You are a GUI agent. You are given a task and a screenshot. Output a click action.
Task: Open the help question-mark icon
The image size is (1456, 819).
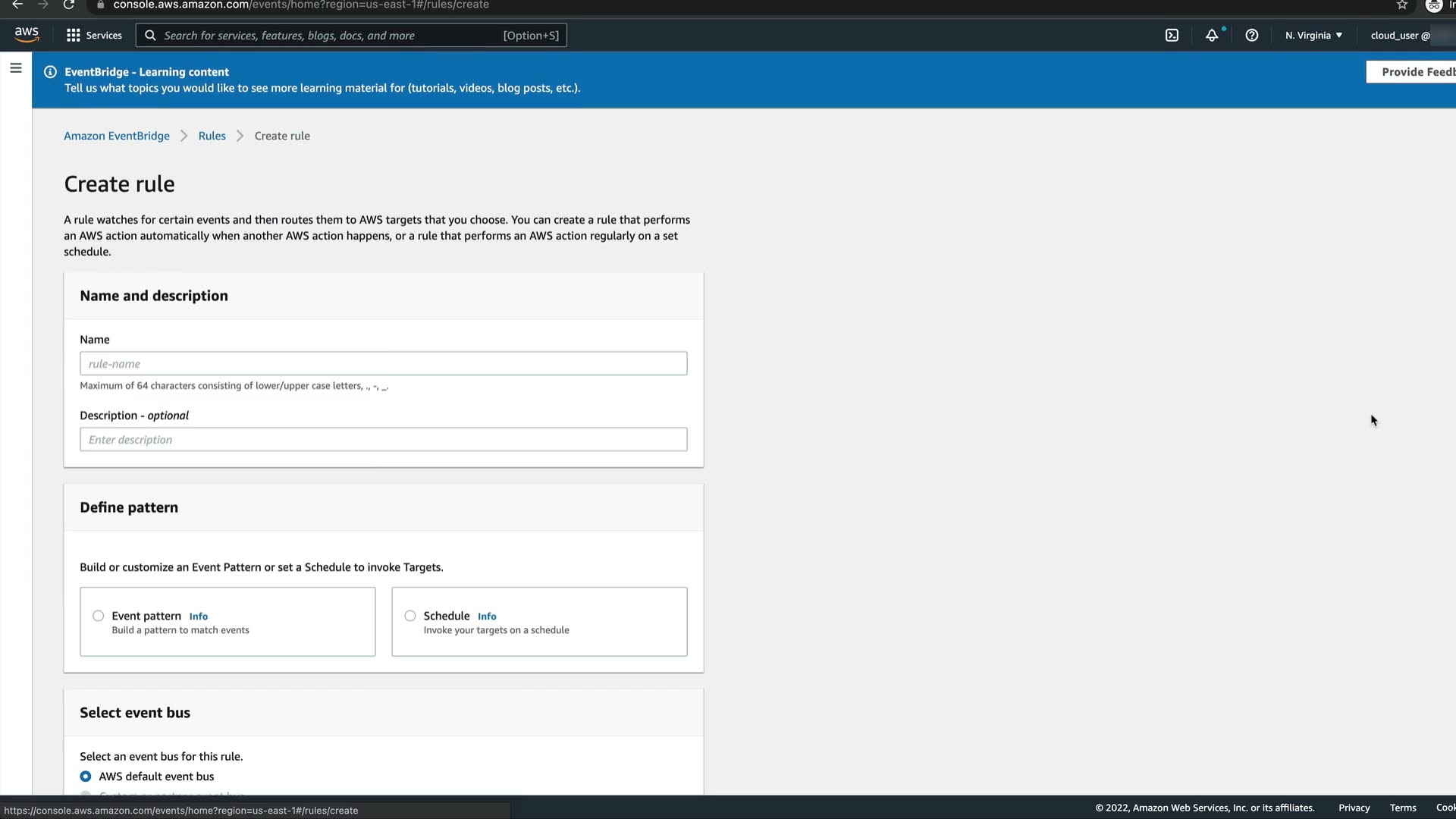coord(1252,35)
